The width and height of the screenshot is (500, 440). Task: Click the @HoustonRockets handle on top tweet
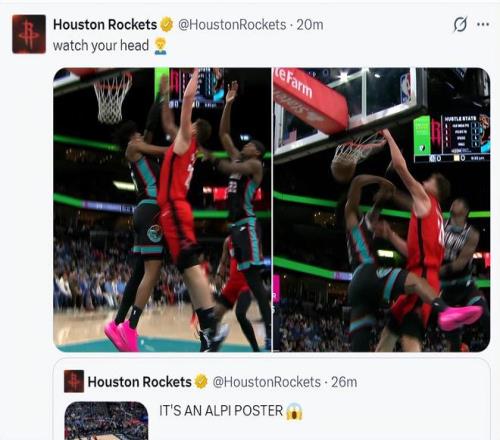pyautogui.click(x=232, y=25)
